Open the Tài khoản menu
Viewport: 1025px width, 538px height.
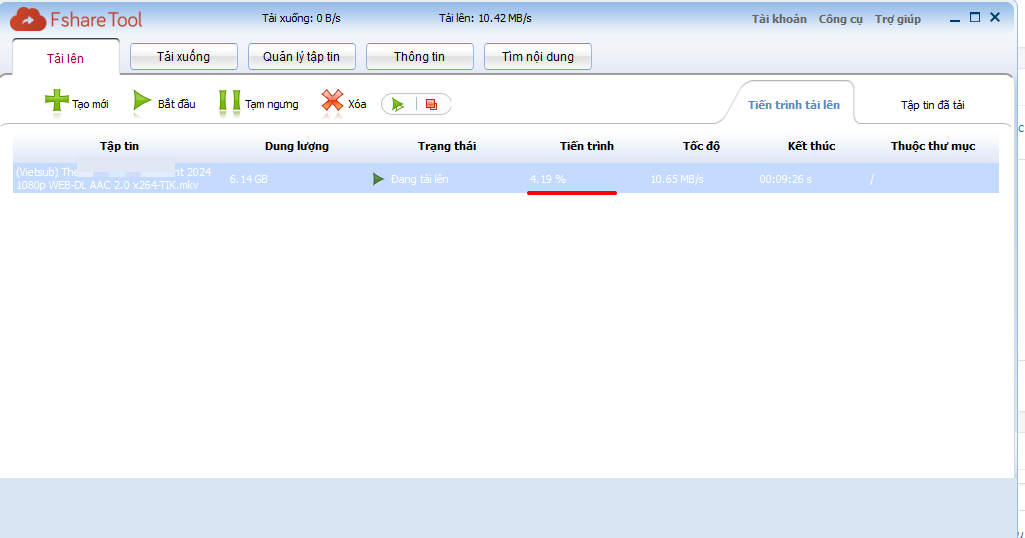tap(779, 19)
